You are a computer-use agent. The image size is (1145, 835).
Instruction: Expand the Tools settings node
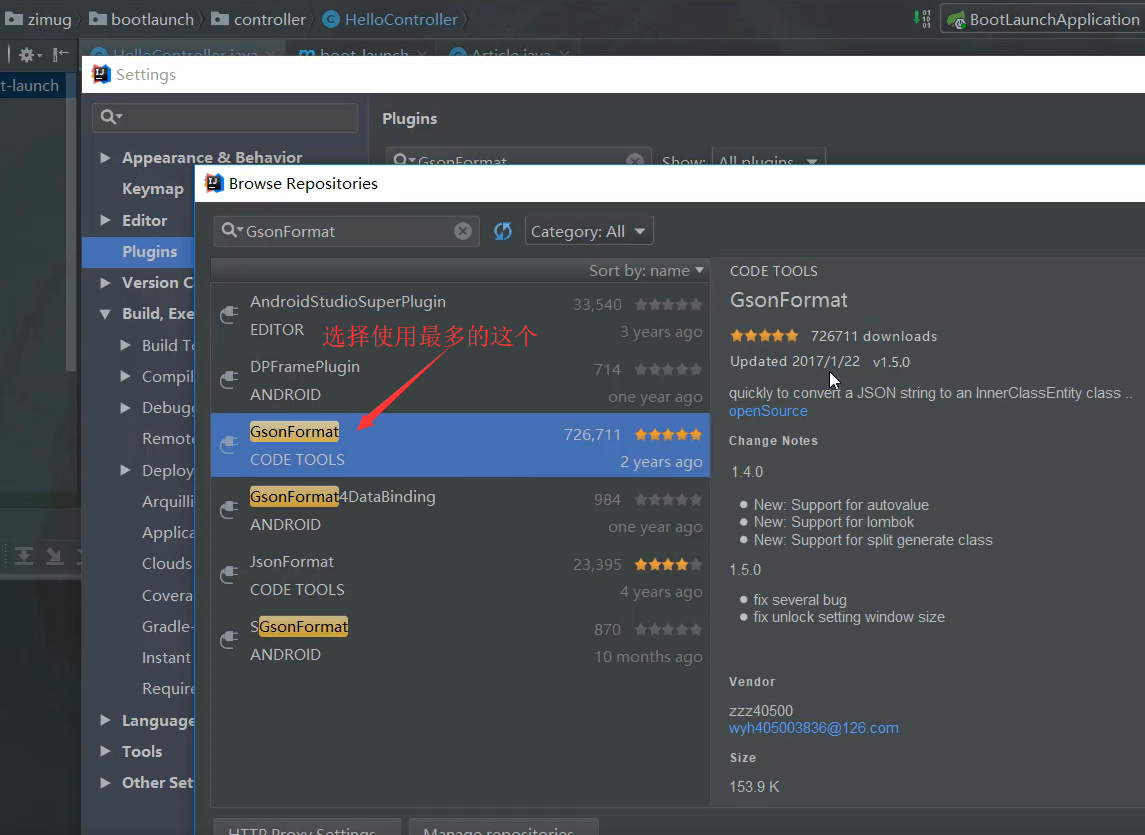[105, 751]
